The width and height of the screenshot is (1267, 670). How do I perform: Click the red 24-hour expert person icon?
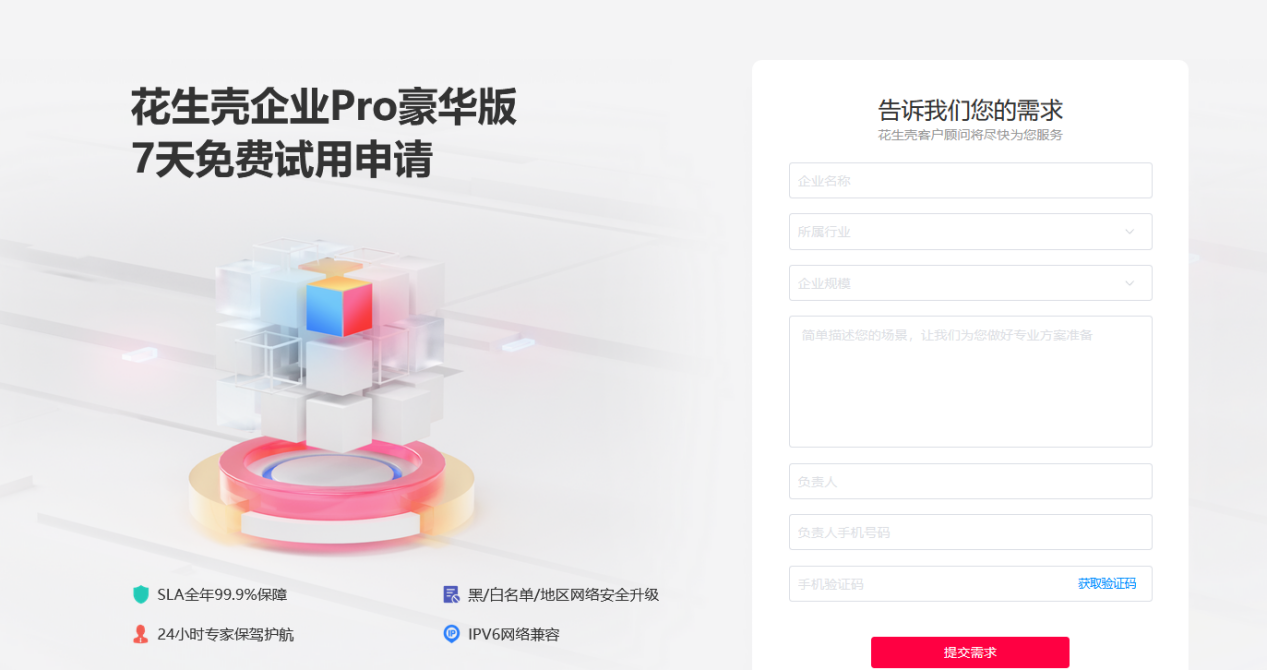click(x=140, y=634)
